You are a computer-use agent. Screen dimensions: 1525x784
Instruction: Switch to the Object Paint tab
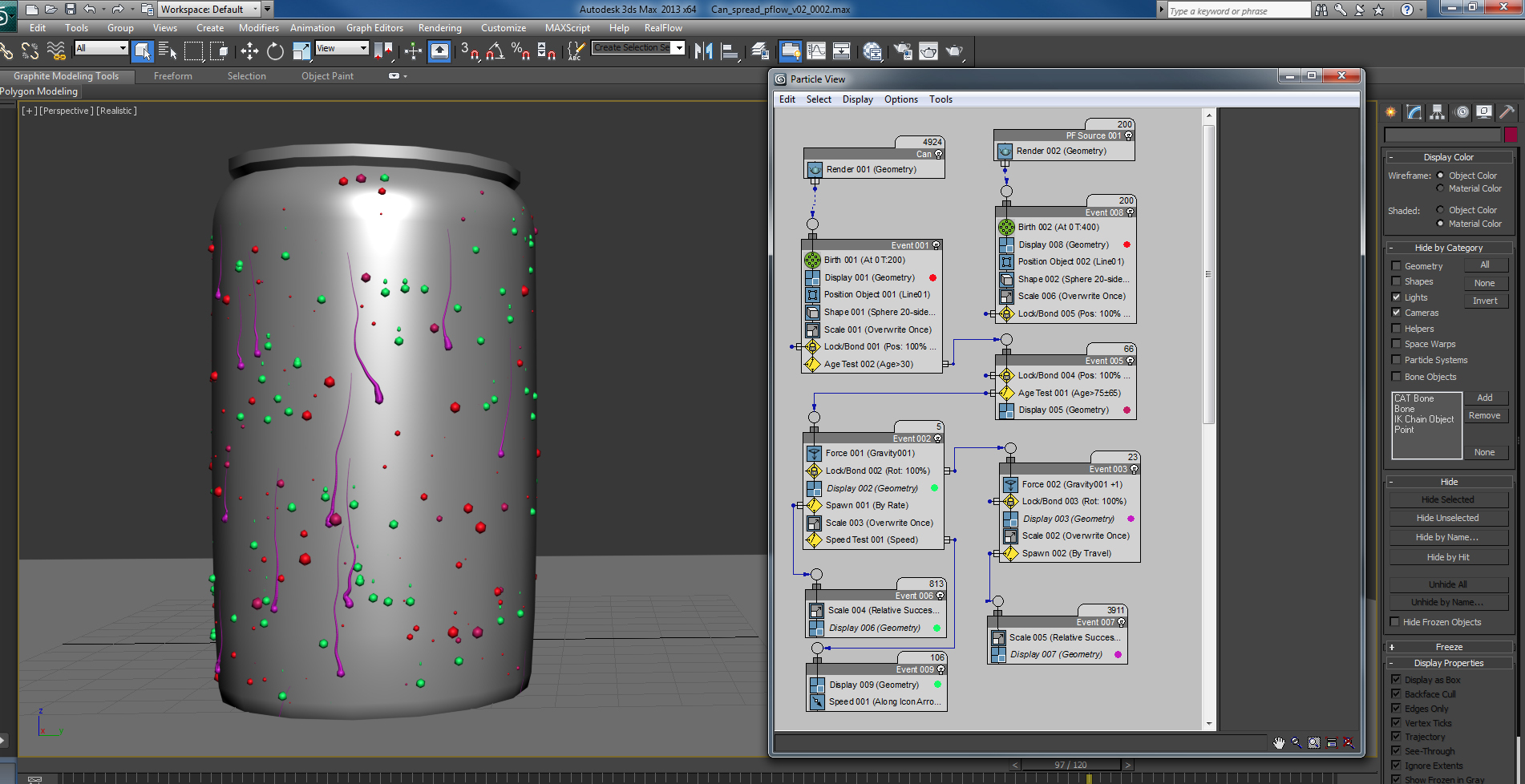[x=327, y=76]
